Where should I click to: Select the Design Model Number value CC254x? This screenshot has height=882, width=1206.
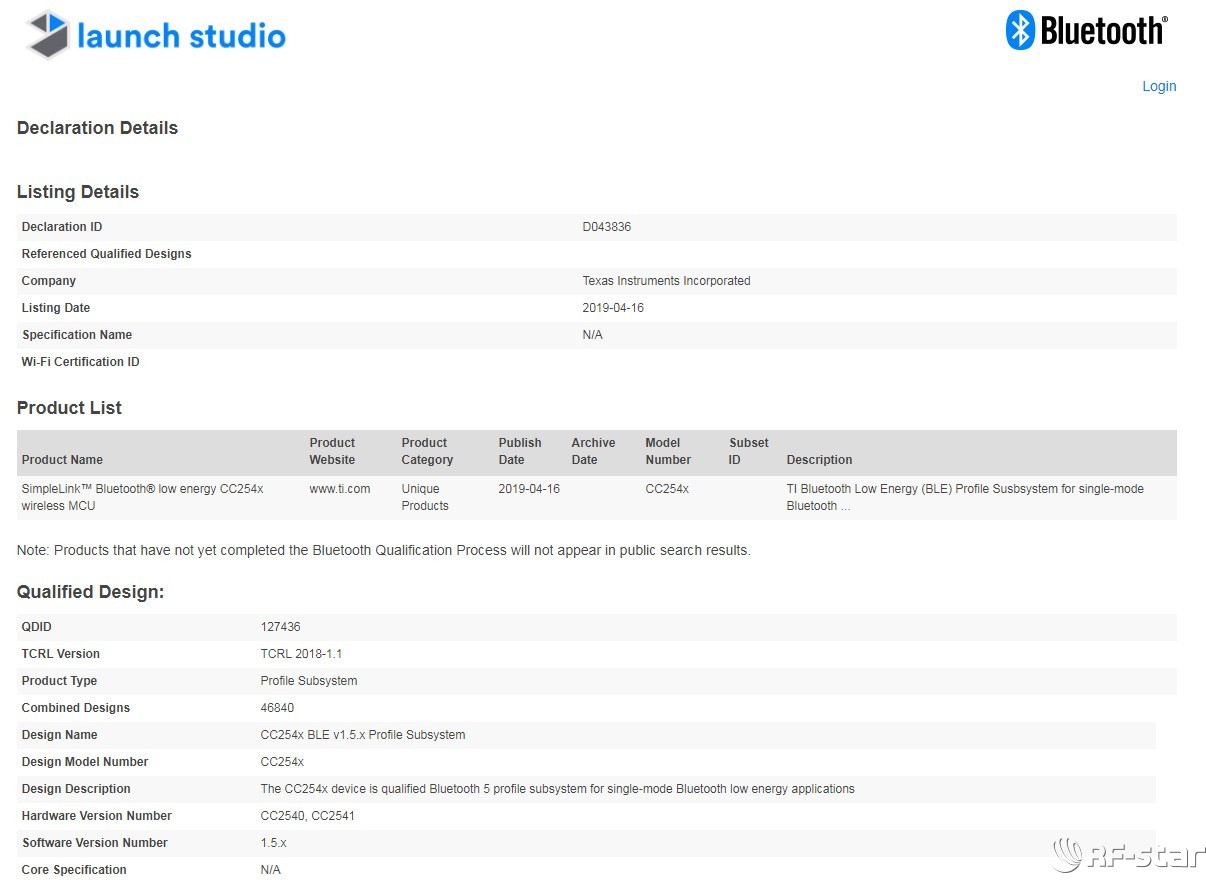tap(282, 762)
